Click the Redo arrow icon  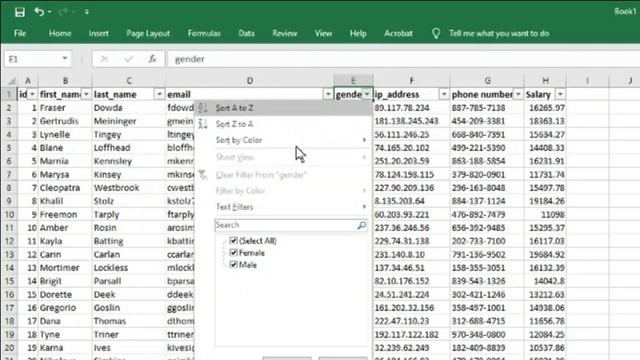[63, 12]
